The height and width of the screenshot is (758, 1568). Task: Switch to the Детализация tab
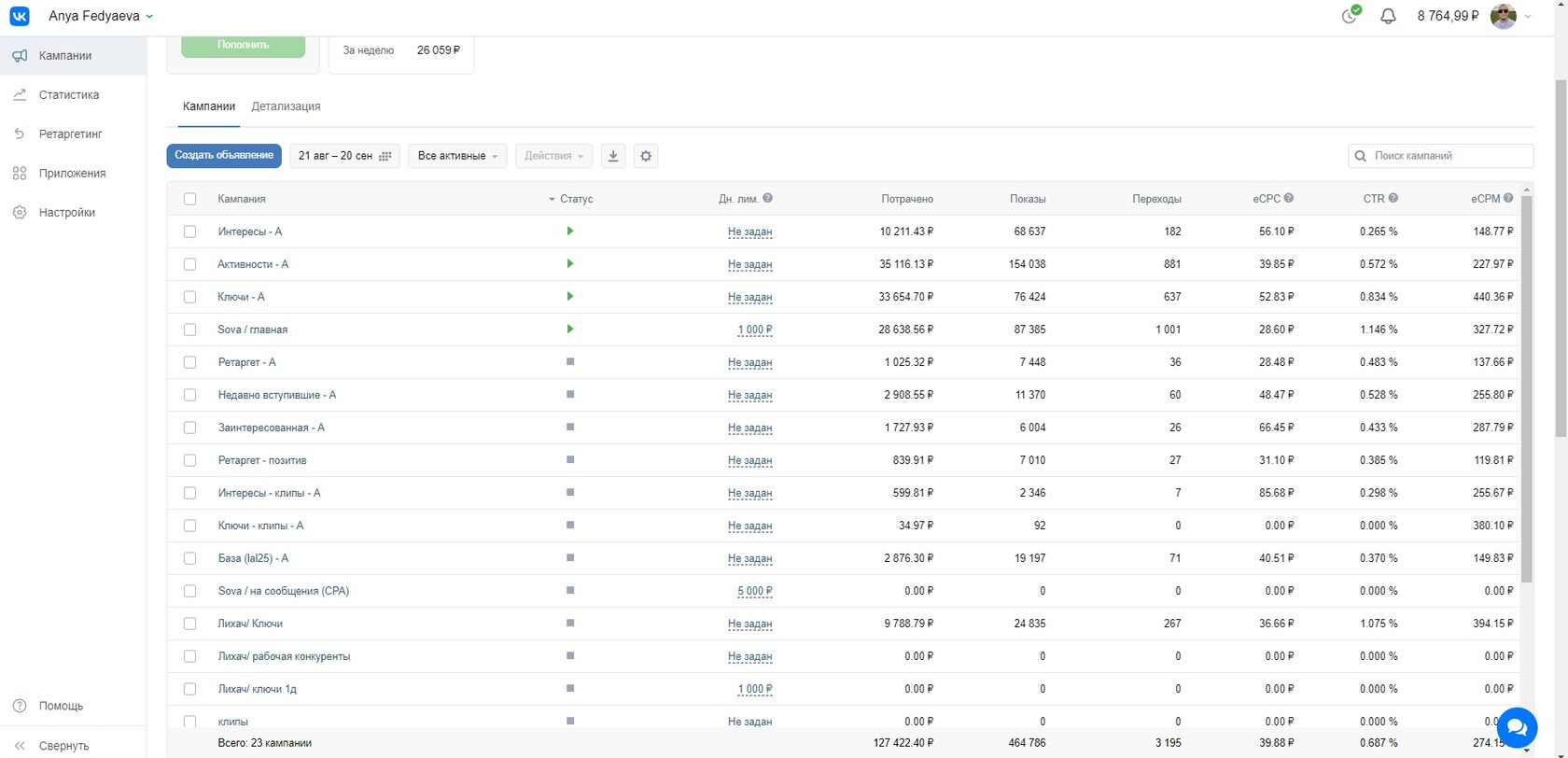click(x=286, y=106)
